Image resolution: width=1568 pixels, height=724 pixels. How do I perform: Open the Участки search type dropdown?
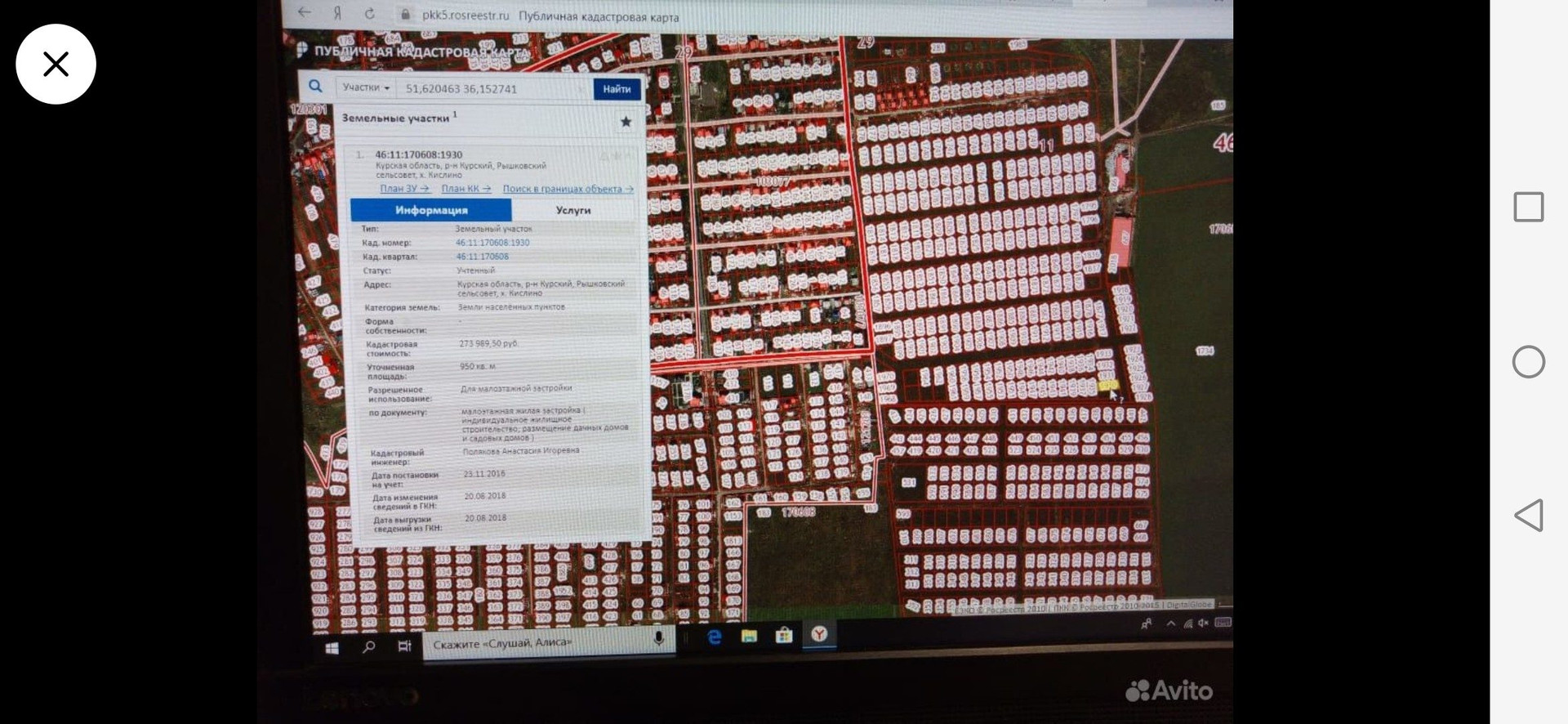point(366,87)
